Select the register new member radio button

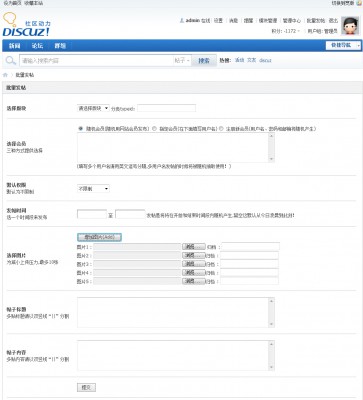[221, 128]
